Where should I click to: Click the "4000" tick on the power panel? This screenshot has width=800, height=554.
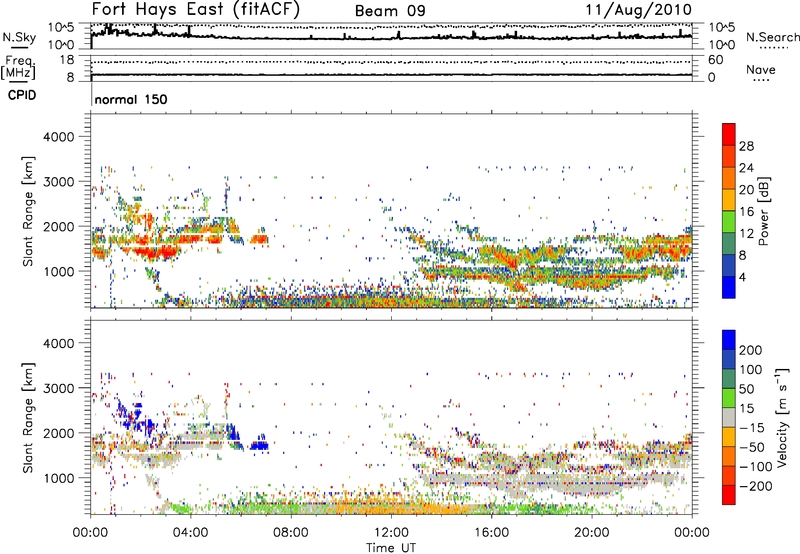pyautogui.click(x=59, y=137)
